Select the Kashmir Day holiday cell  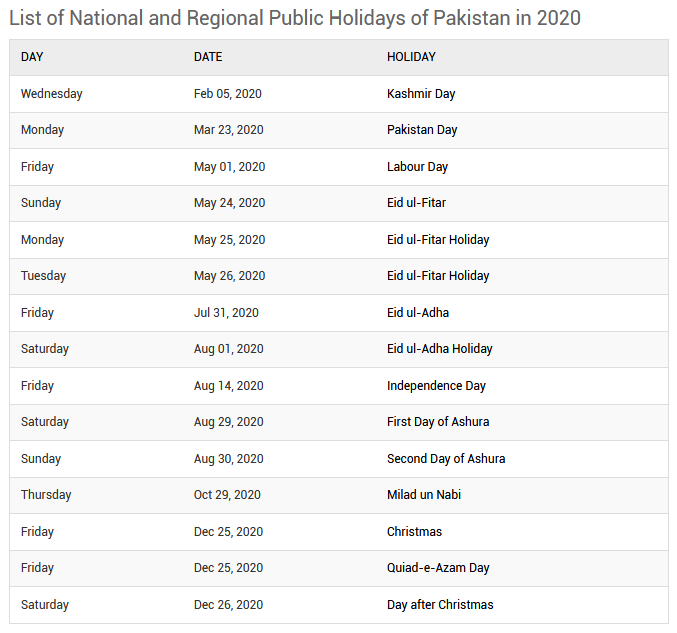pos(421,94)
